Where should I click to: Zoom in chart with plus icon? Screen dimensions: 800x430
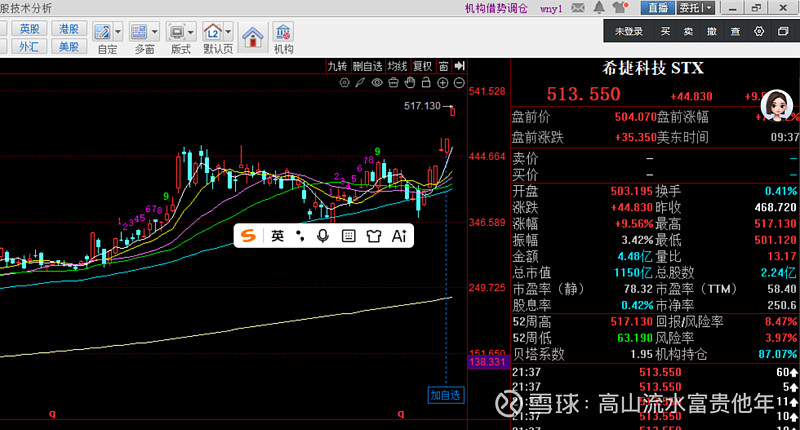443,83
